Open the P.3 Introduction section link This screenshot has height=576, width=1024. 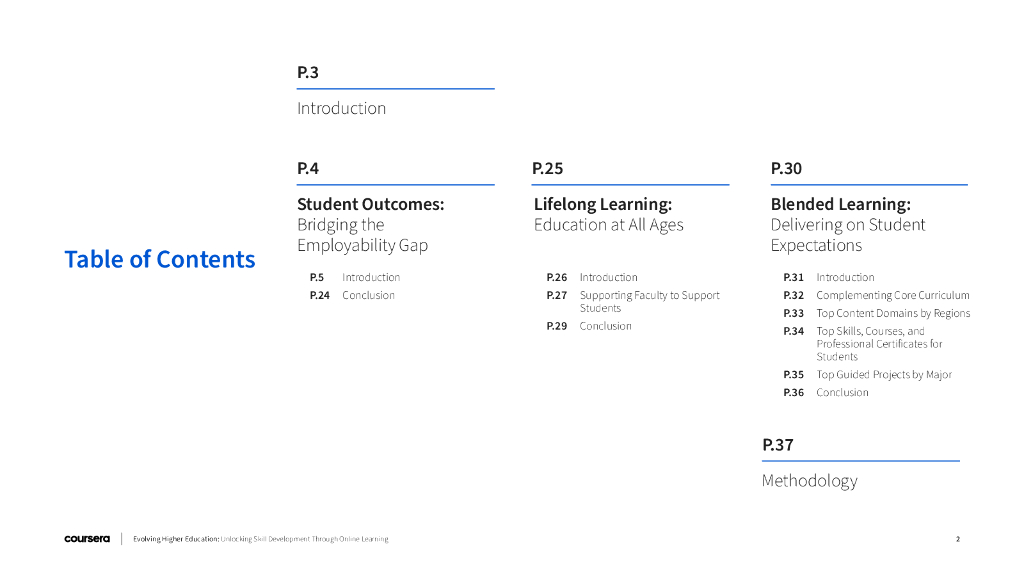(x=341, y=108)
